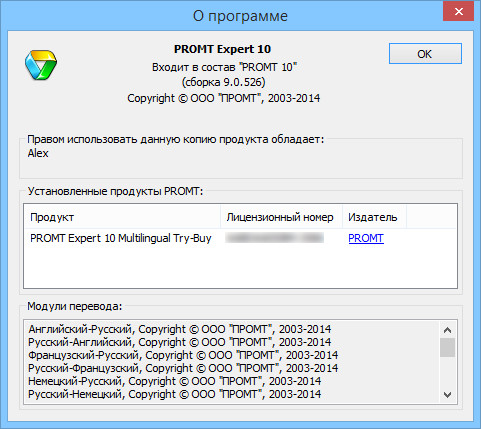The width and height of the screenshot is (481, 429).
Task: Click the Установленные продукты PROMT label
Action: 115,191
